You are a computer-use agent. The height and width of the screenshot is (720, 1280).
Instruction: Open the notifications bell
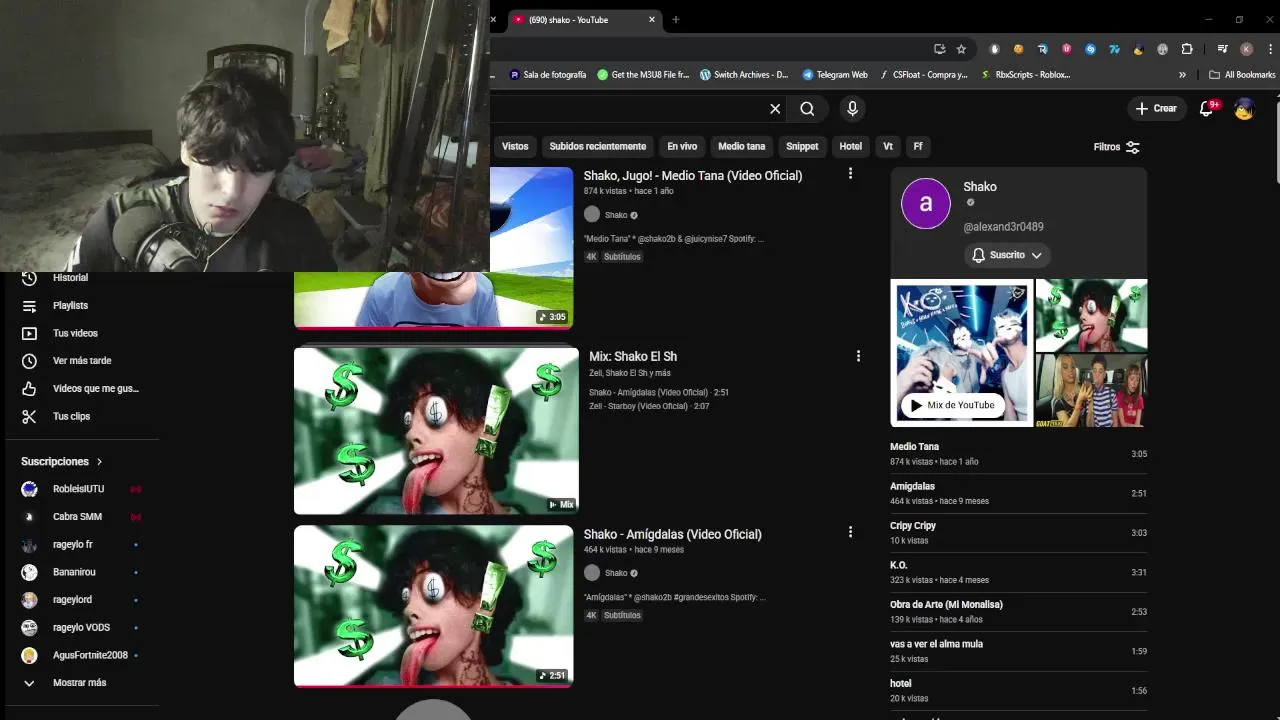point(1206,109)
